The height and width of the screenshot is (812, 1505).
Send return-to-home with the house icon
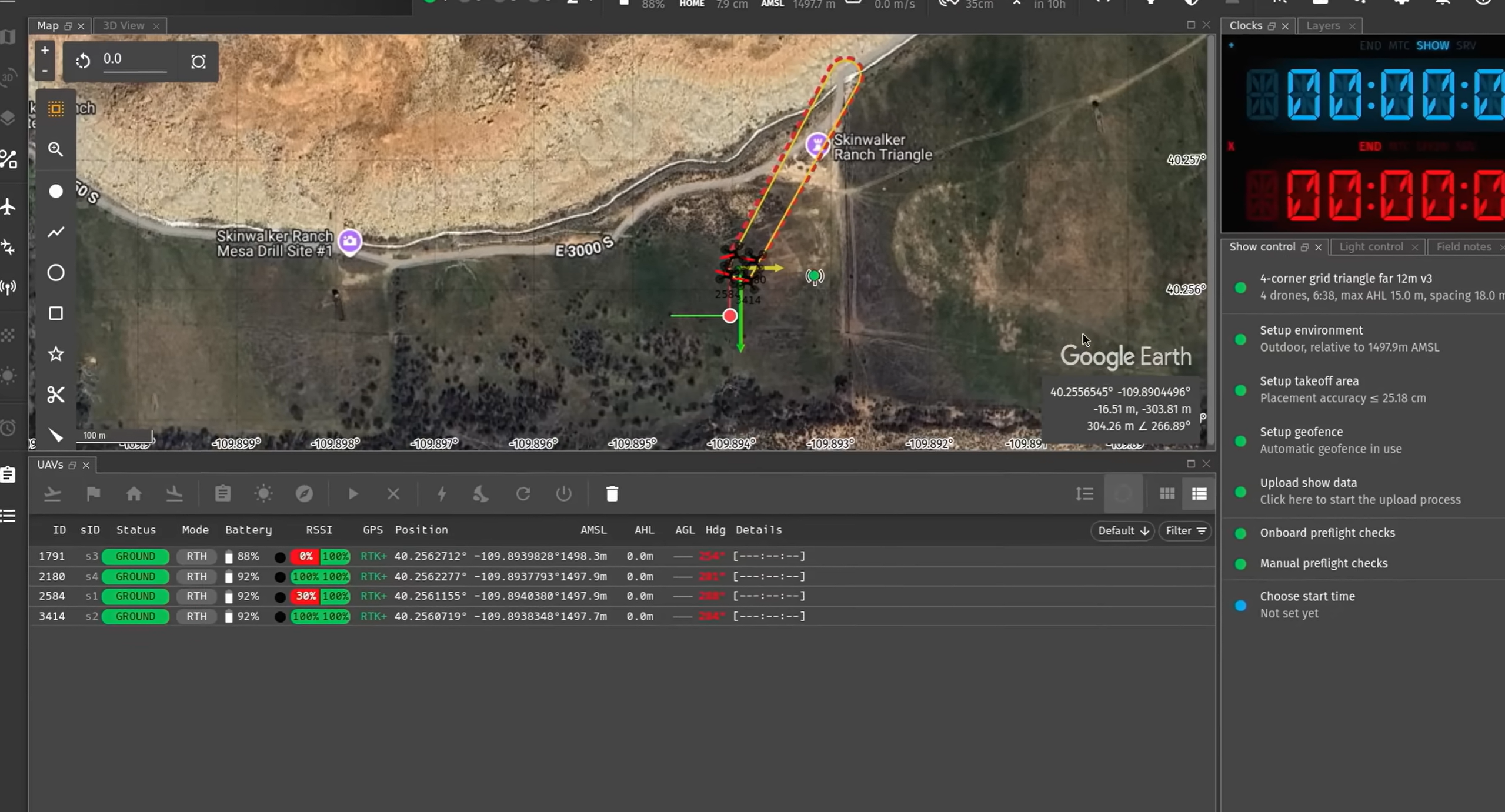click(134, 494)
